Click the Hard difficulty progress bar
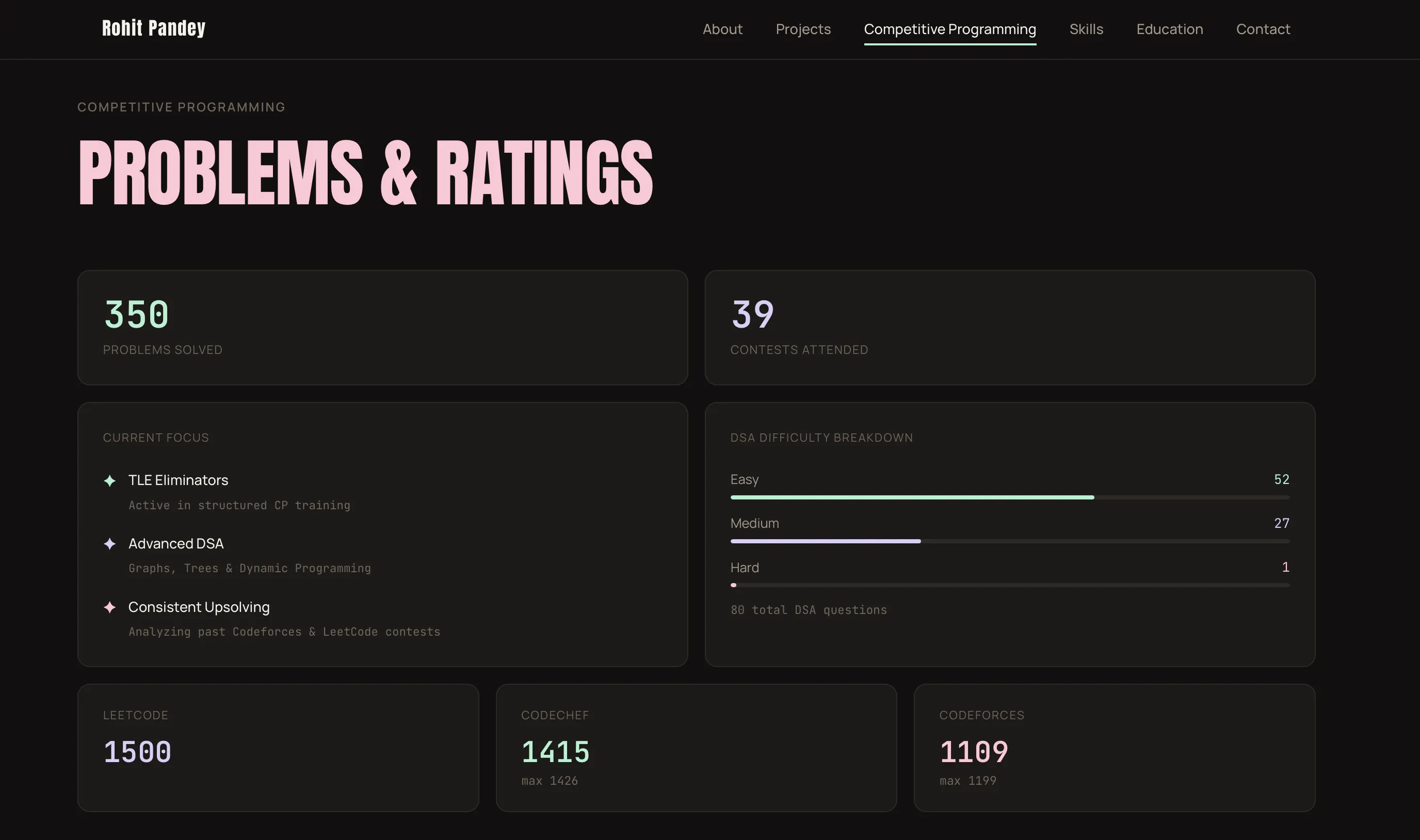The width and height of the screenshot is (1420, 840). click(x=1010, y=585)
